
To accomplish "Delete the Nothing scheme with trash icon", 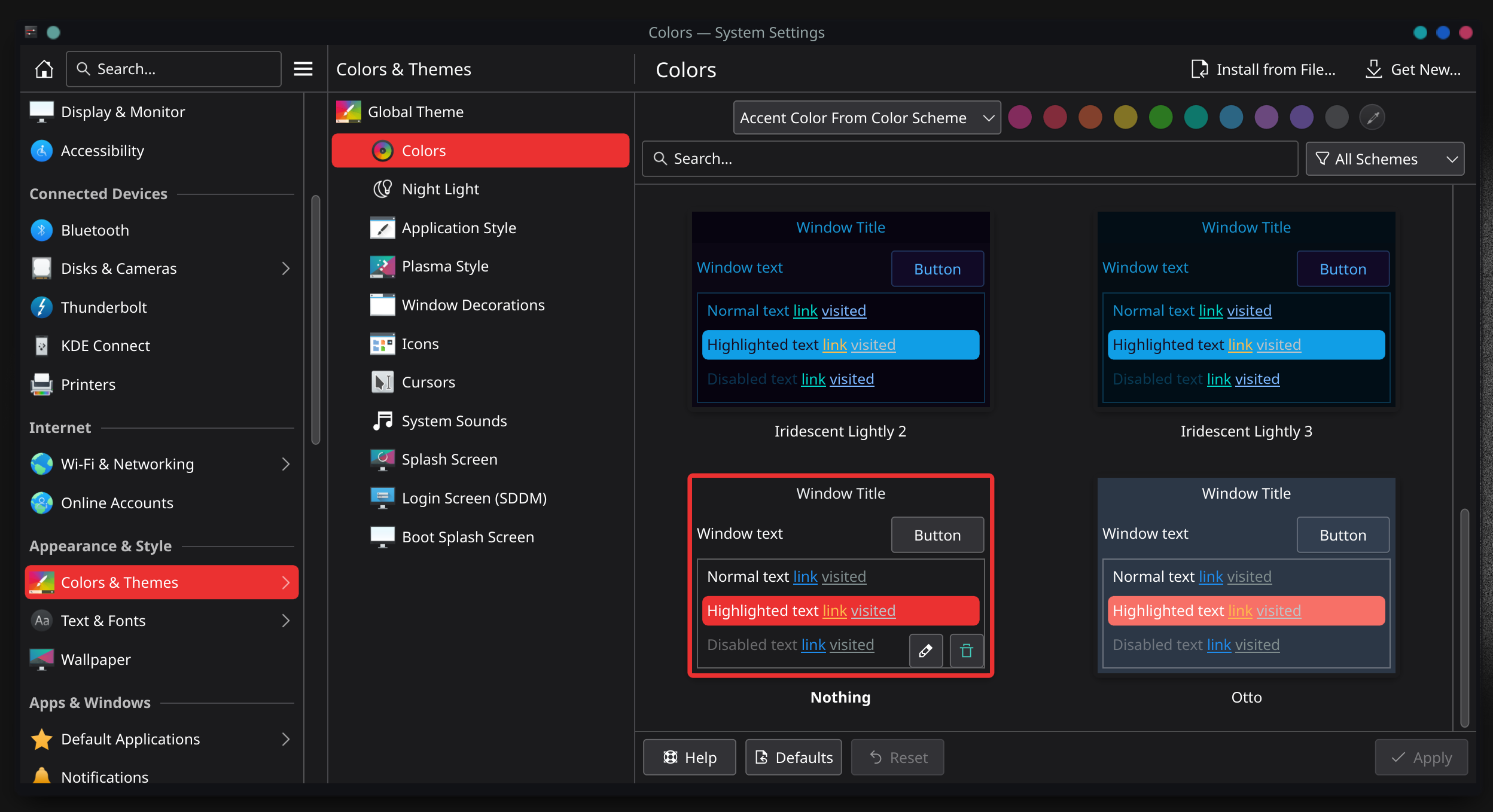I will click(967, 651).
